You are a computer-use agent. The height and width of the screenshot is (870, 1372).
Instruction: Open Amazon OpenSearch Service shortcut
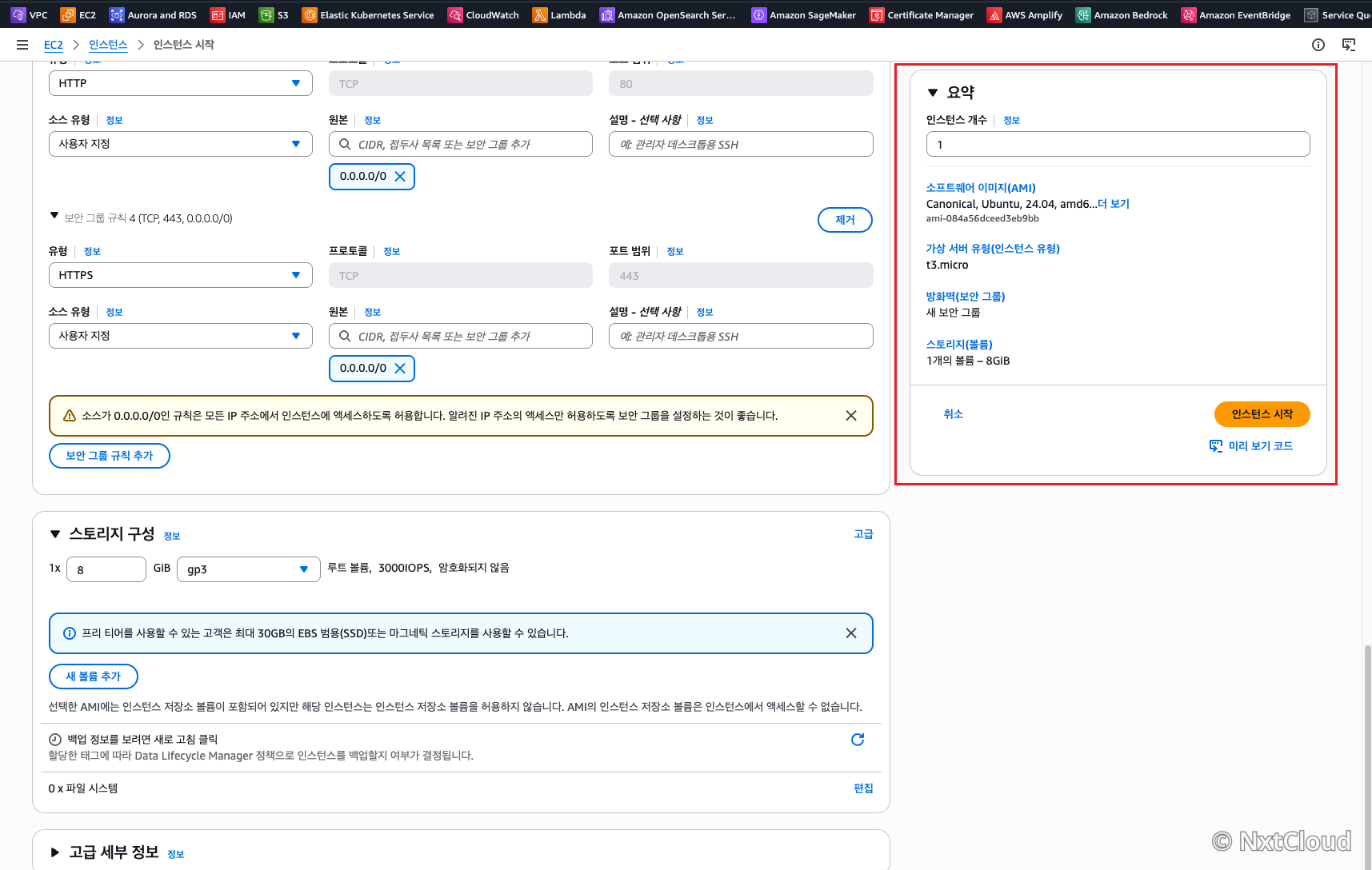coord(668,14)
